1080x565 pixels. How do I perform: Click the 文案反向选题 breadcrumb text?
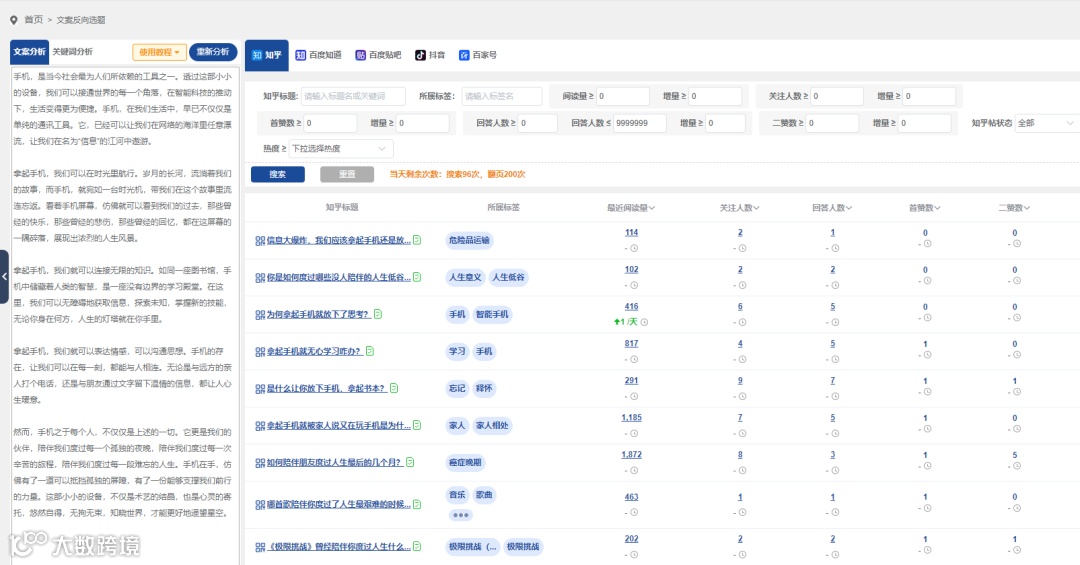coord(81,20)
